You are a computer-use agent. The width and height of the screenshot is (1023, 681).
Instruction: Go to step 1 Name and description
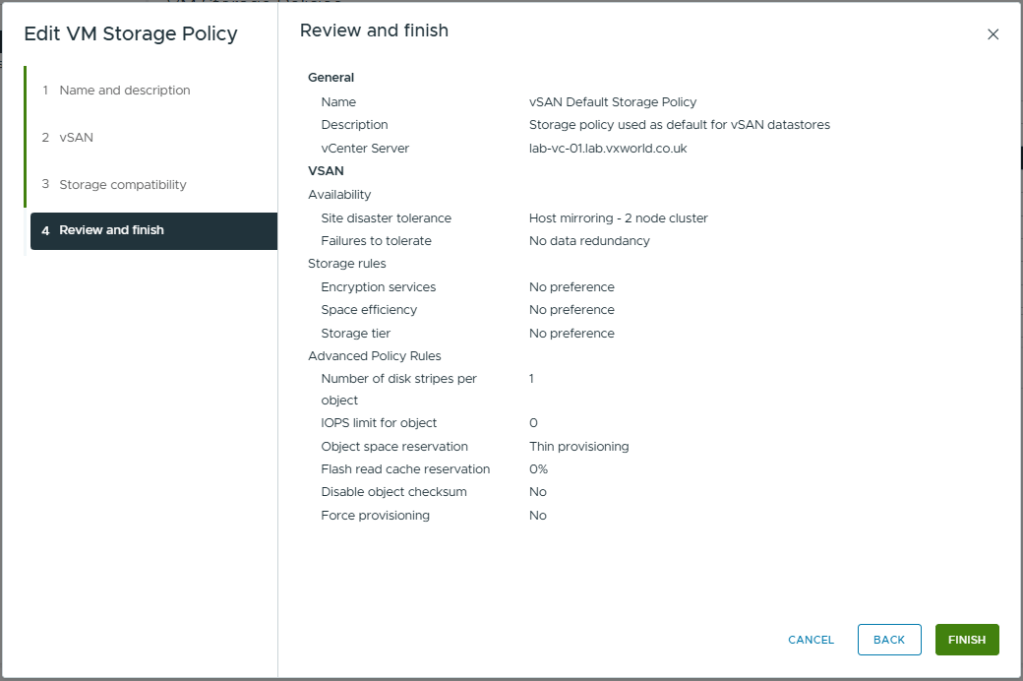click(x=124, y=90)
